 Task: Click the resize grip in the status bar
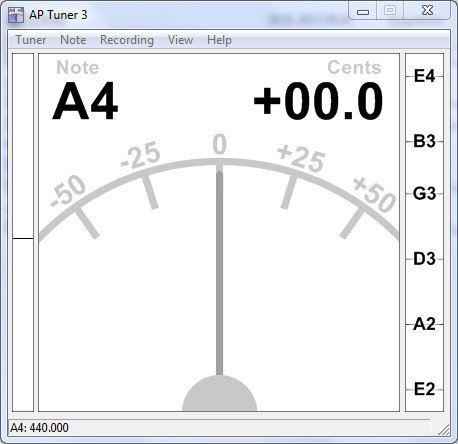pyautogui.click(x=444, y=429)
